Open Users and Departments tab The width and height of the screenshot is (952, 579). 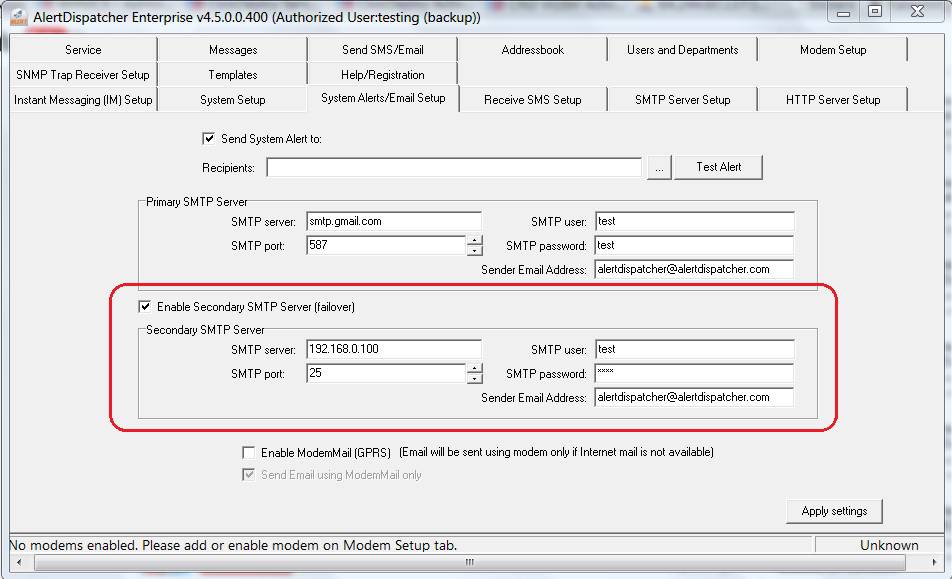[682, 50]
